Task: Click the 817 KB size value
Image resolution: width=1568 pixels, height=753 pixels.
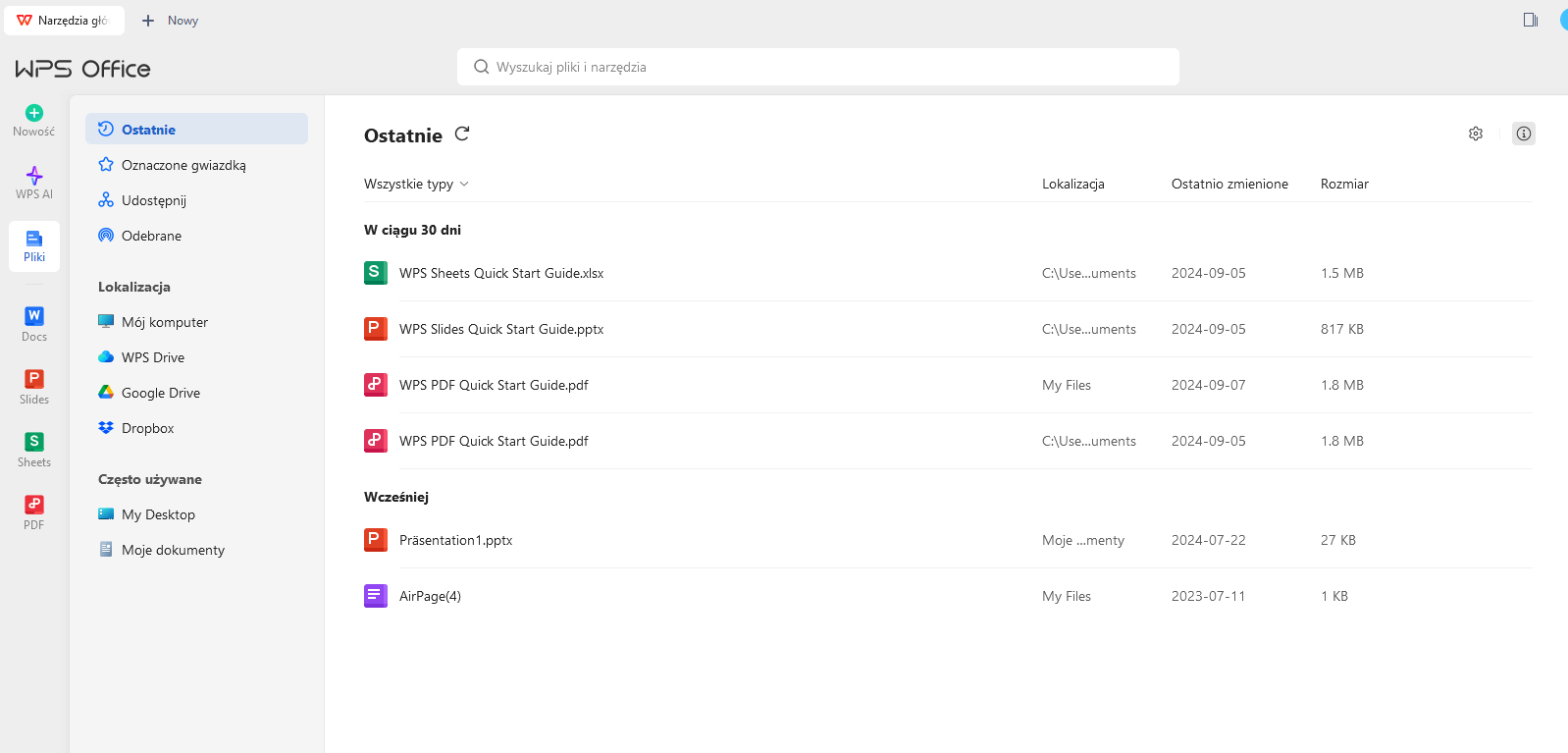Action: coord(1342,329)
